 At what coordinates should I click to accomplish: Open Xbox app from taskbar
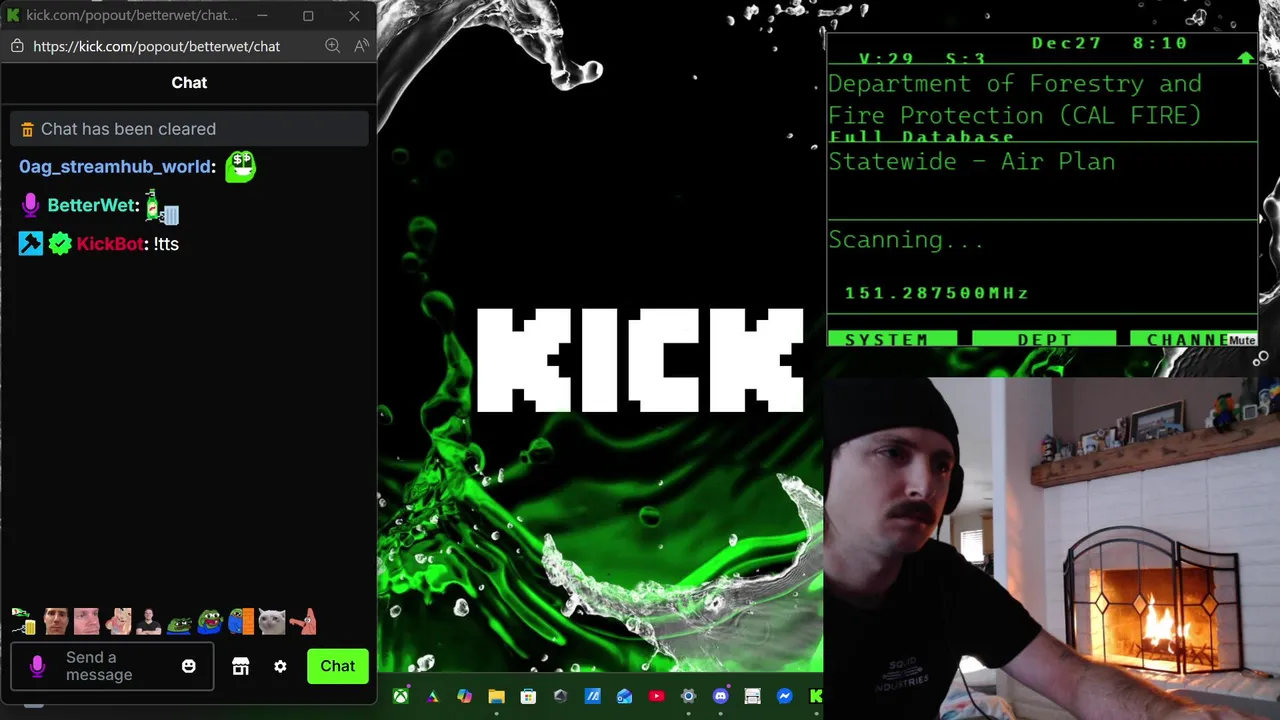pyautogui.click(x=400, y=696)
